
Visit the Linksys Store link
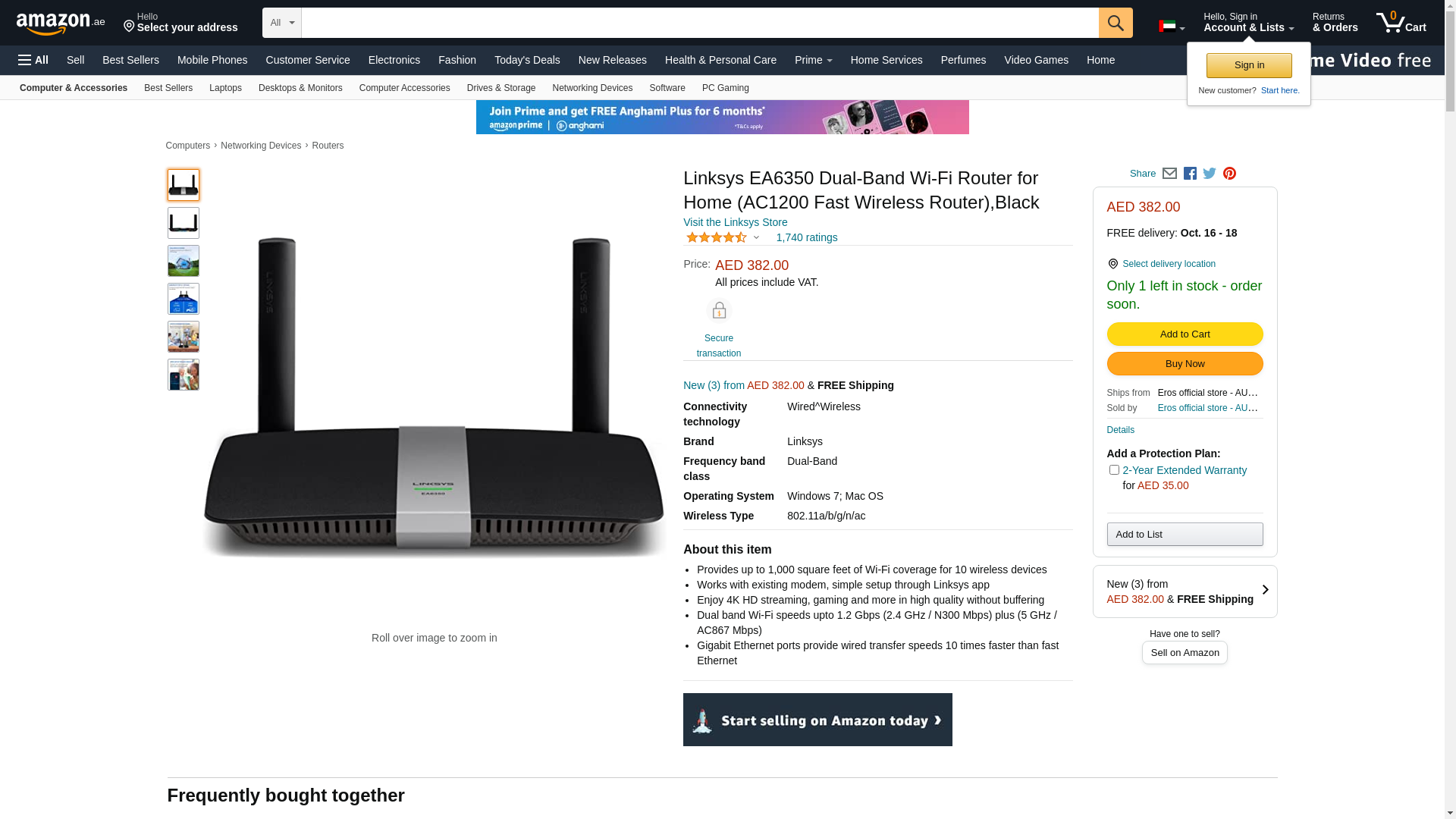pyautogui.click(x=735, y=222)
